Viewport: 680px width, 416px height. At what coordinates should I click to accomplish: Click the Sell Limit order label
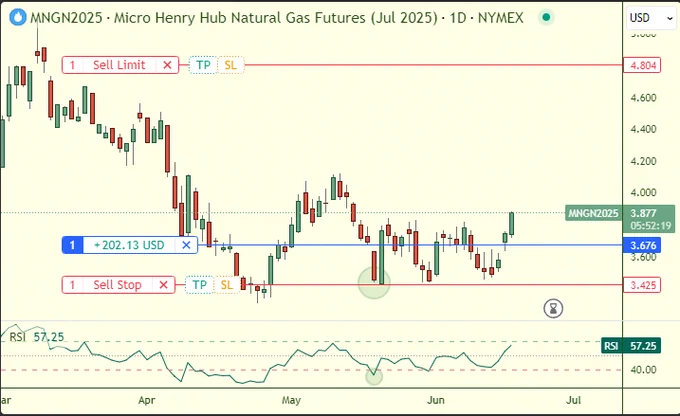click(x=119, y=65)
